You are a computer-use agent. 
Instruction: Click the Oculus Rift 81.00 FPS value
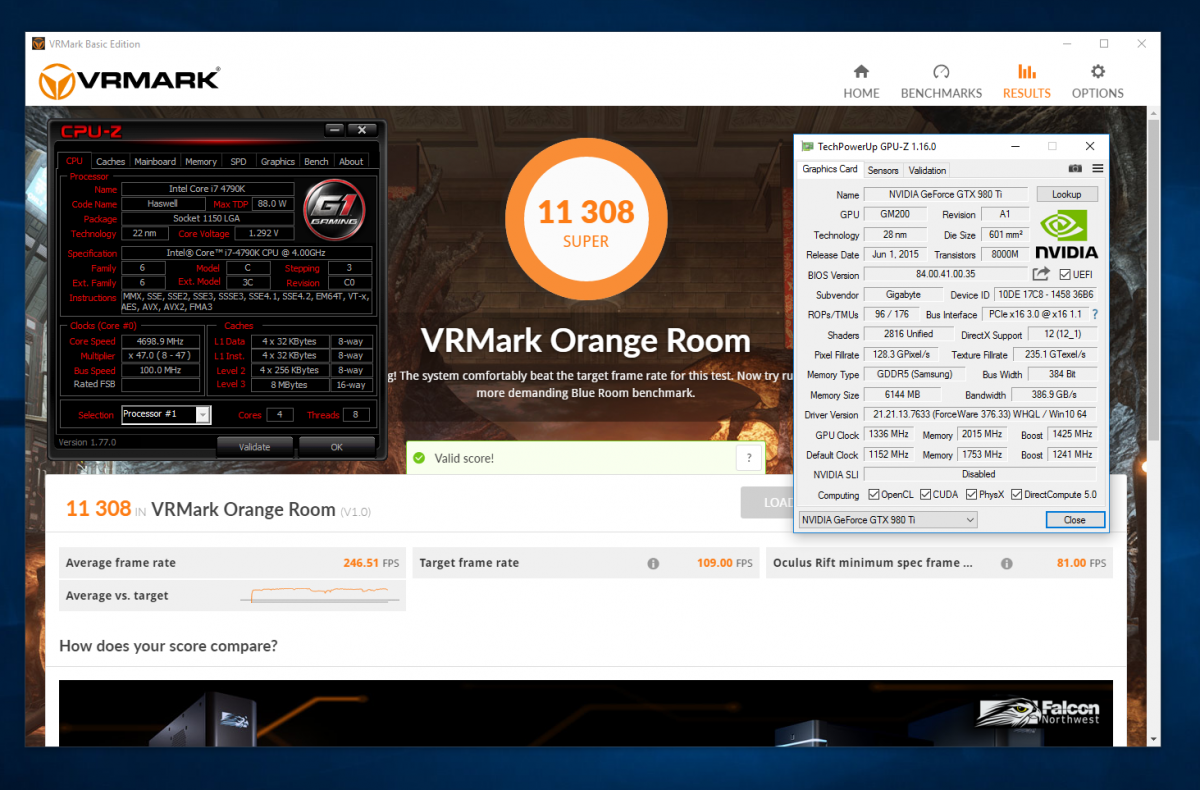(x=1082, y=563)
